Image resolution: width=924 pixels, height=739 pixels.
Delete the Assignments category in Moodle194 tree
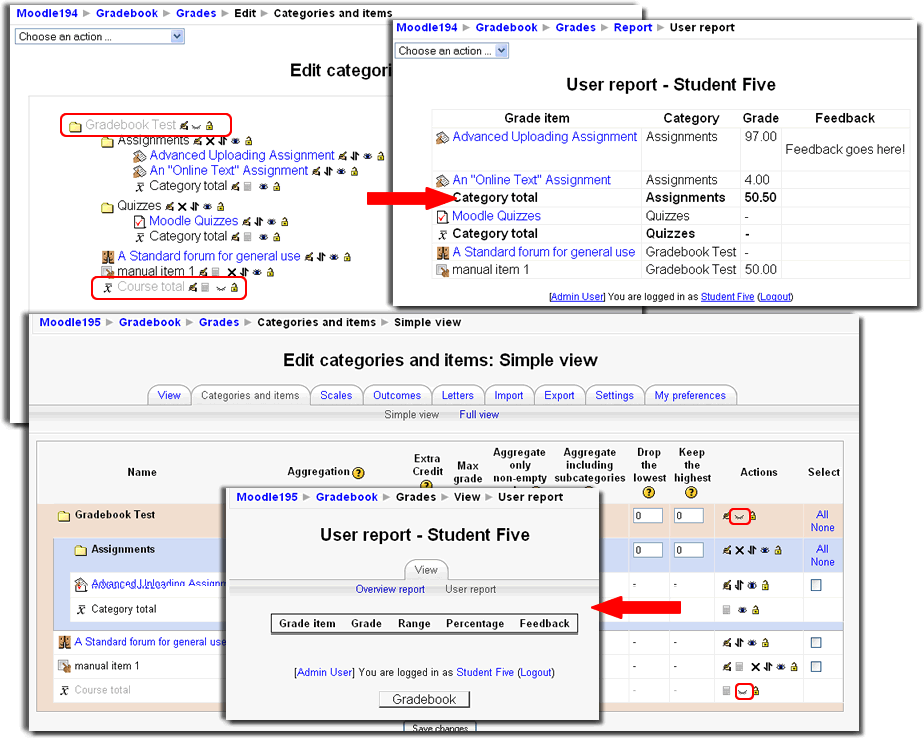click(x=210, y=141)
